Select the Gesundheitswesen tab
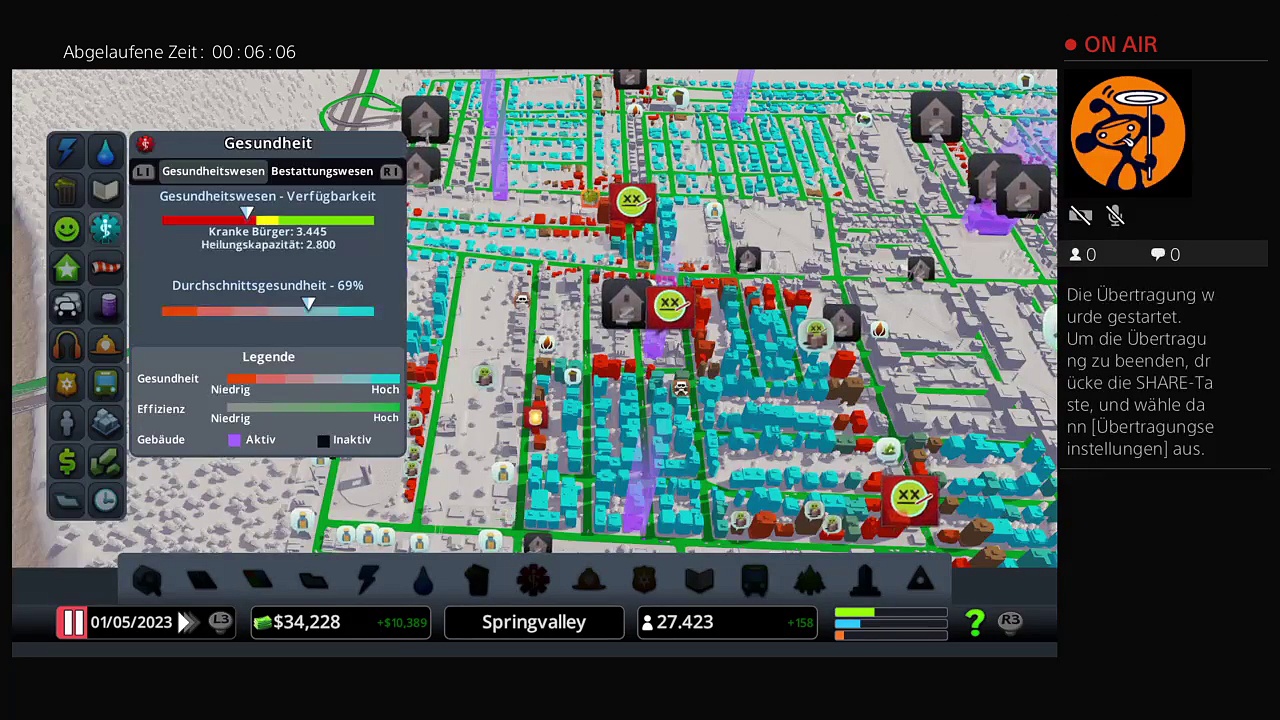 pyautogui.click(x=213, y=171)
